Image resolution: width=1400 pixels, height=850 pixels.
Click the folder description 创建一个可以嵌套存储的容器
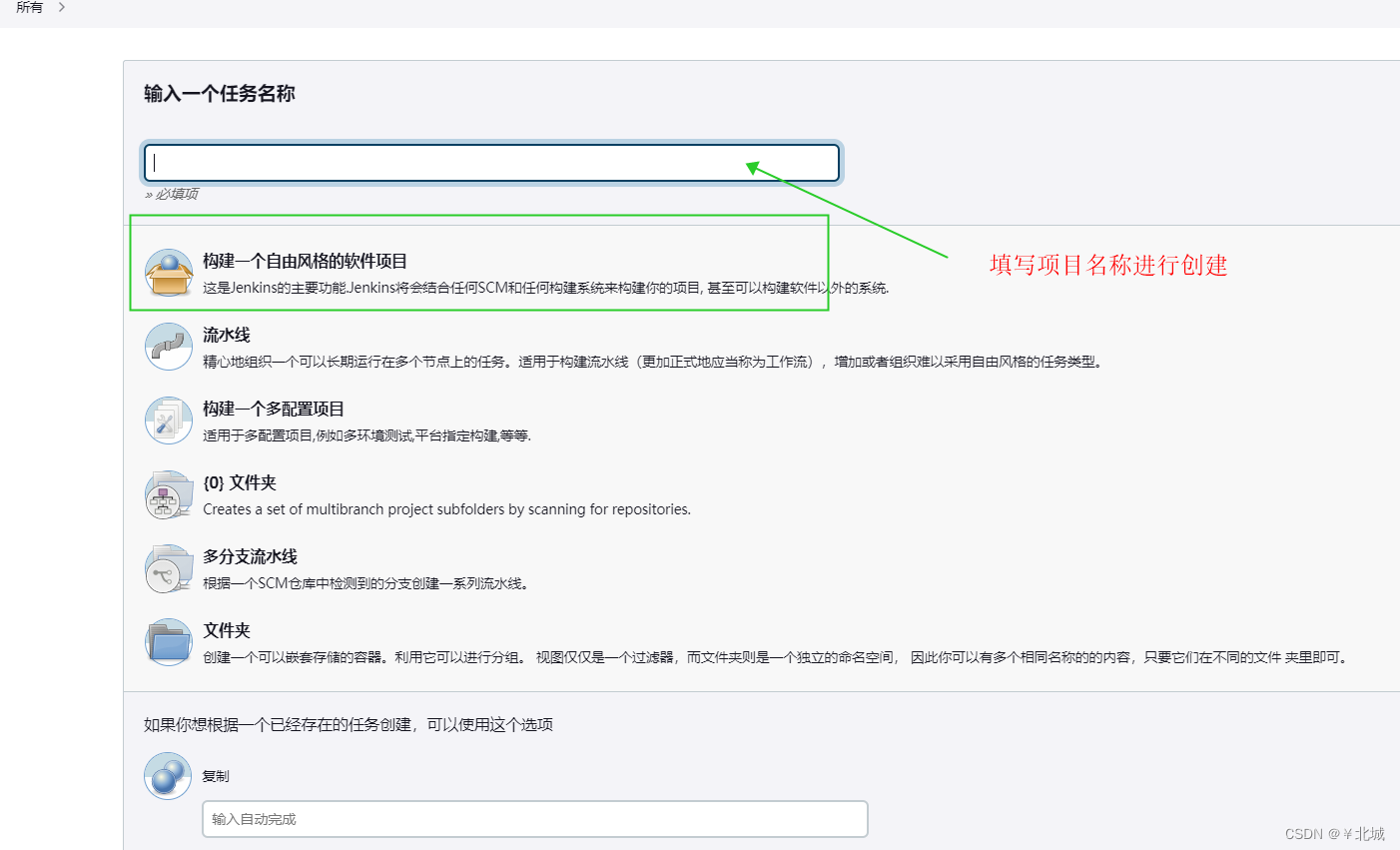(778, 657)
